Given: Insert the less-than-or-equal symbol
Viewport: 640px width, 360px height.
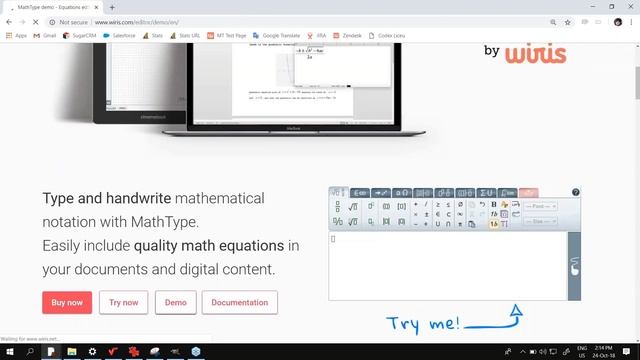Looking at the screenshot, I should pyautogui.click(x=448, y=204).
